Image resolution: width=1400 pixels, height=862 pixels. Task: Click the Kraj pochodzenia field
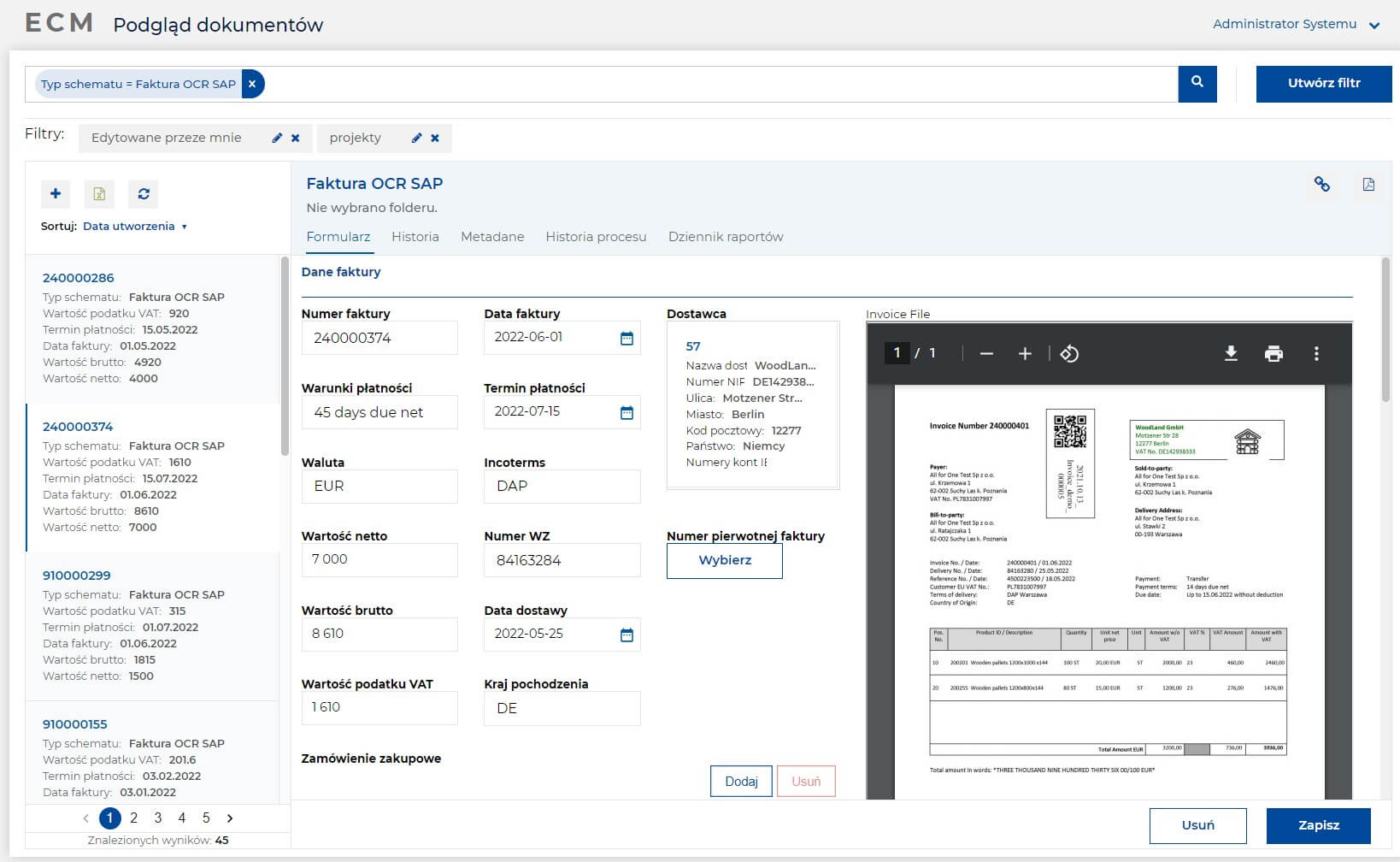click(562, 708)
